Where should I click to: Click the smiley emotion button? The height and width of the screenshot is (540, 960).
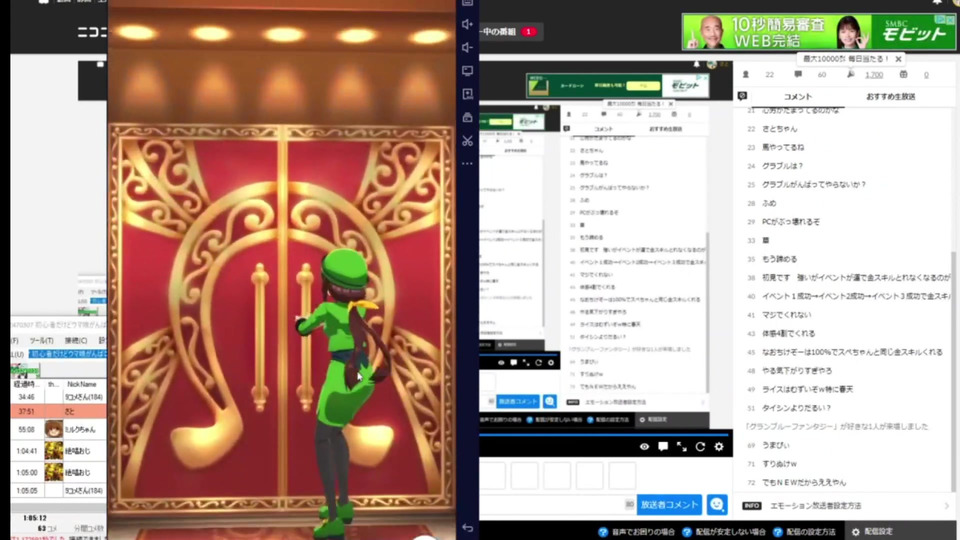pyautogui.click(x=717, y=504)
